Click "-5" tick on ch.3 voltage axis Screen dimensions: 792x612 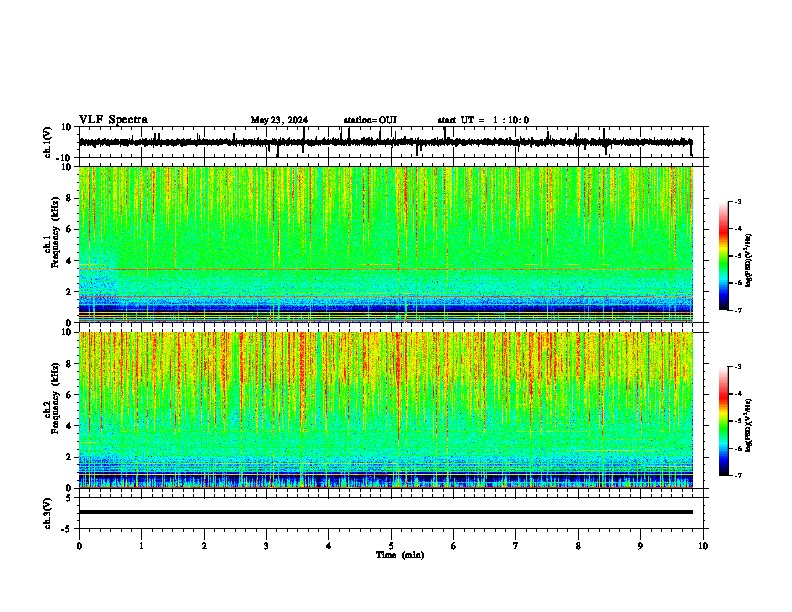[x=67, y=529]
